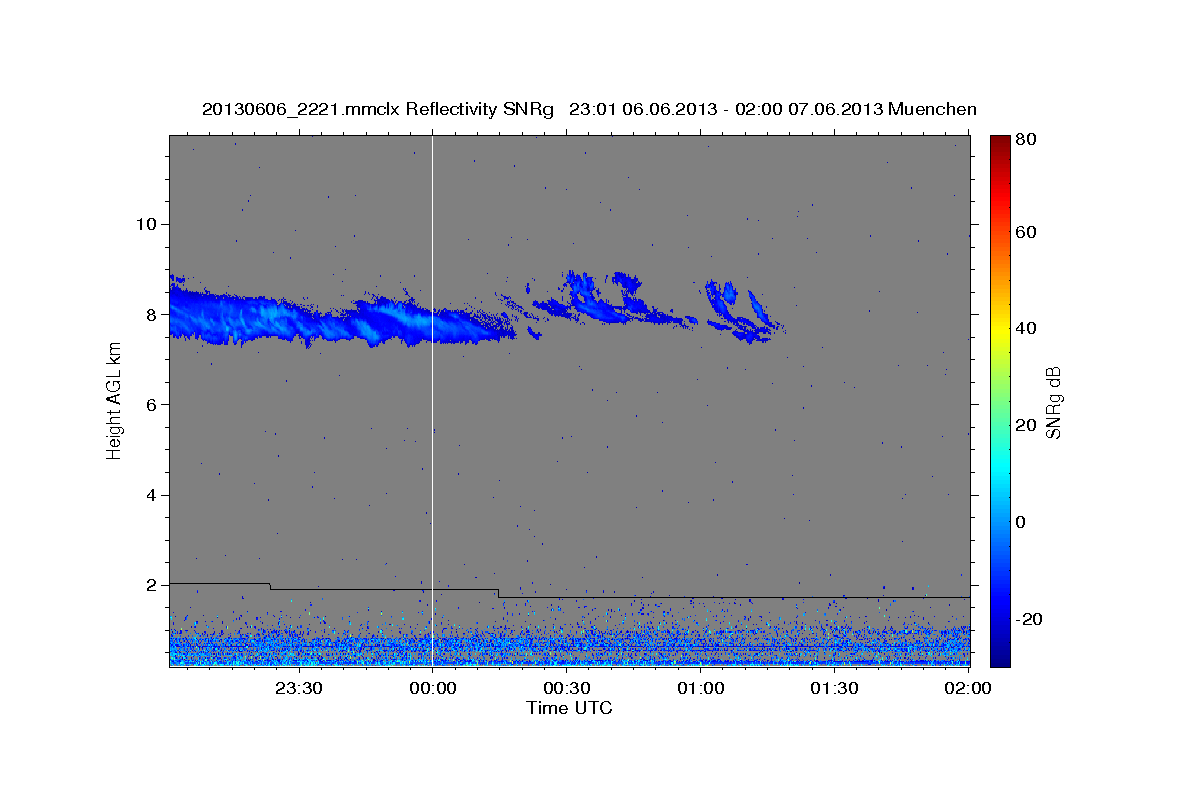Click the dark blue bottom of colorbar
The image size is (1200, 800).
1000,658
